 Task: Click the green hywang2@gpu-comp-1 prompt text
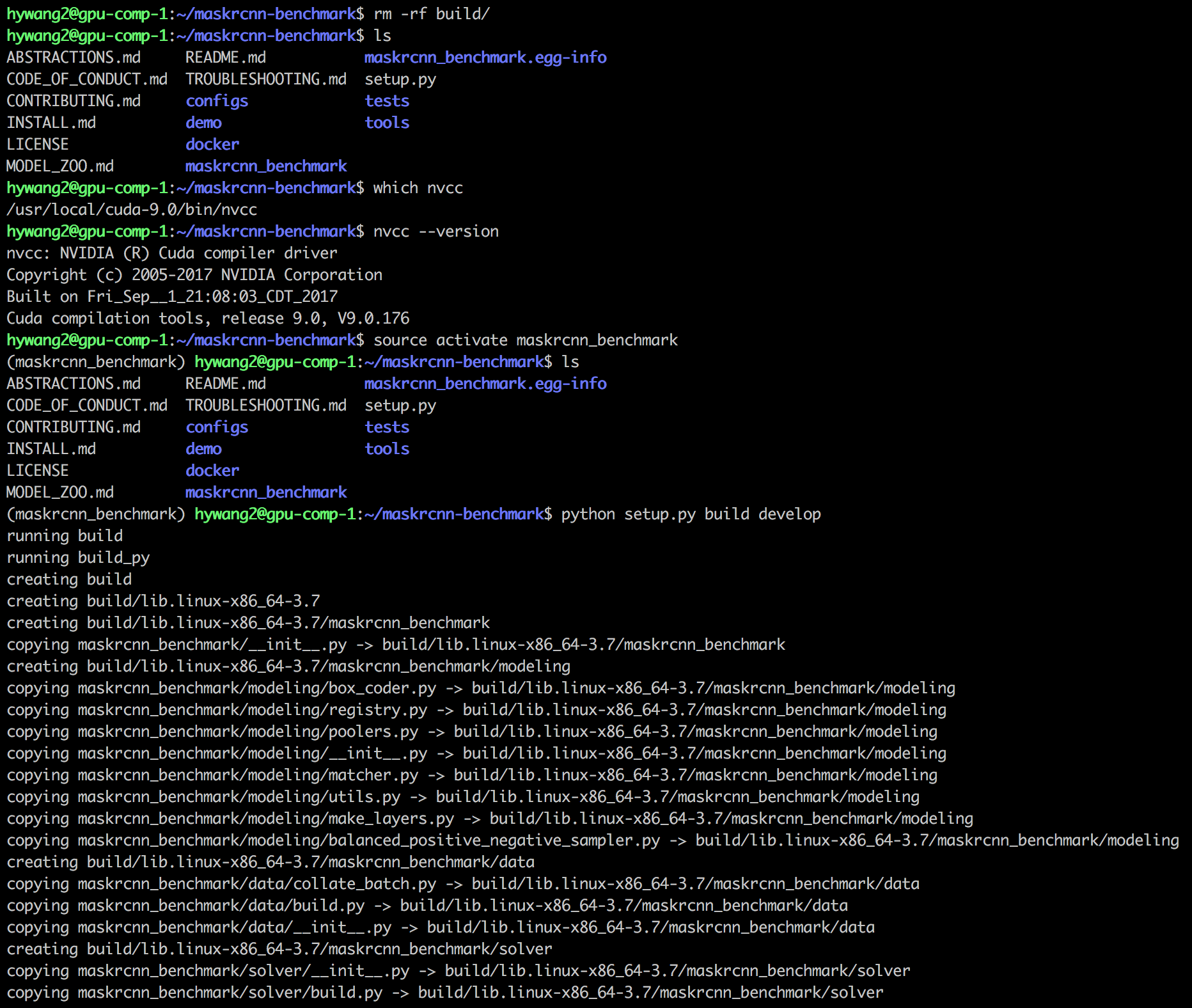click(x=87, y=13)
